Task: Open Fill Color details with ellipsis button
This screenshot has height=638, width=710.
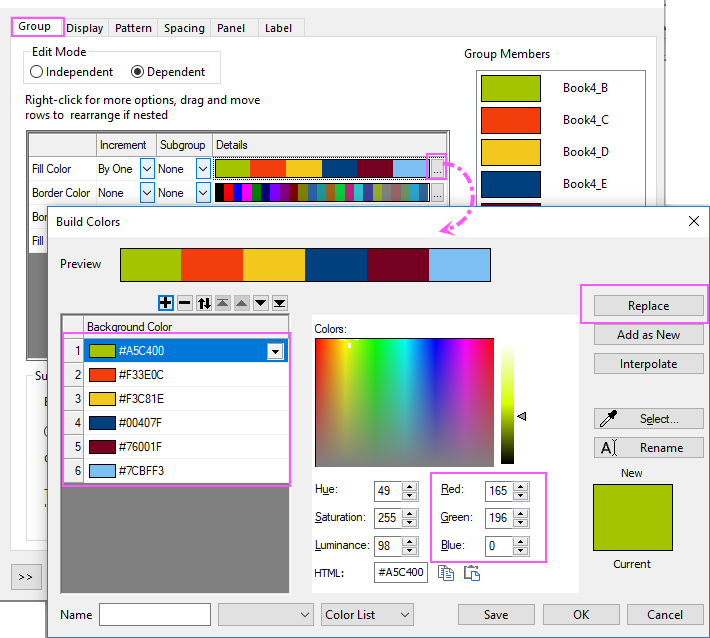Action: pos(437,169)
